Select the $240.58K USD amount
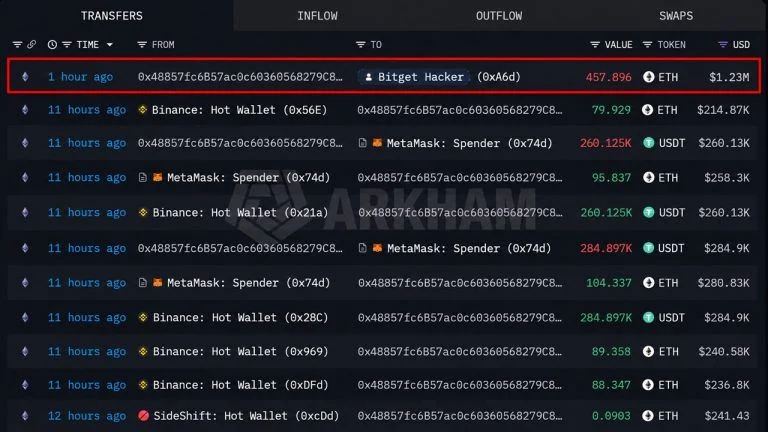This screenshot has height=432, width=768. (x=723, y=352)
